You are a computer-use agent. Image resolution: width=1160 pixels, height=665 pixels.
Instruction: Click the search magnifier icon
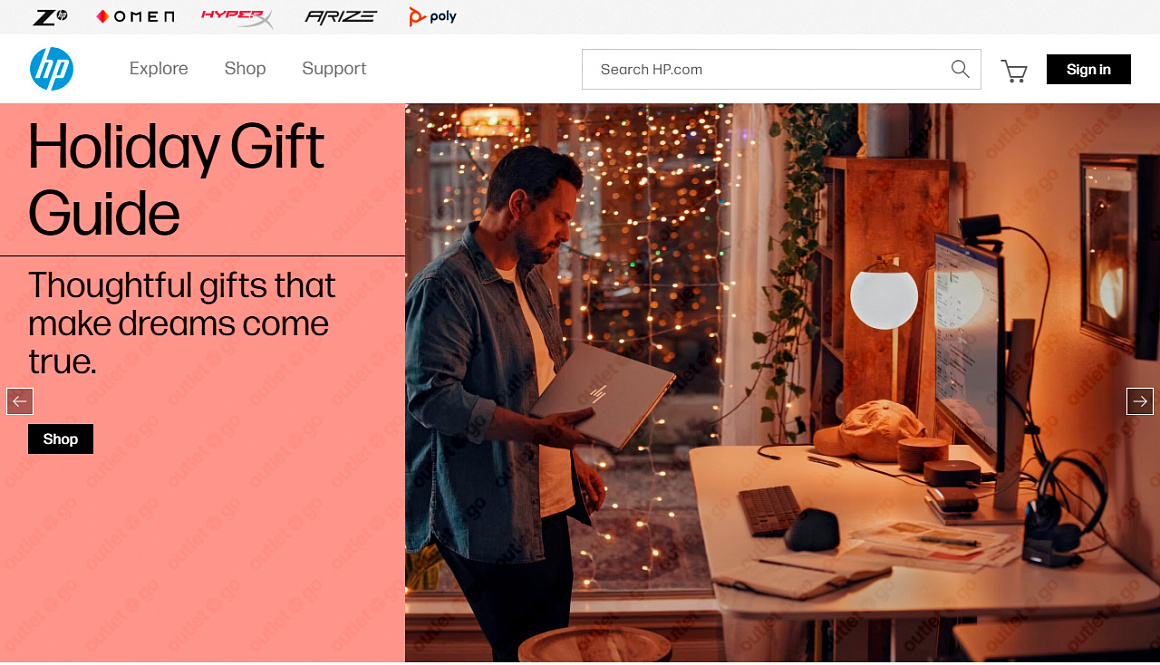click(960, 69)
